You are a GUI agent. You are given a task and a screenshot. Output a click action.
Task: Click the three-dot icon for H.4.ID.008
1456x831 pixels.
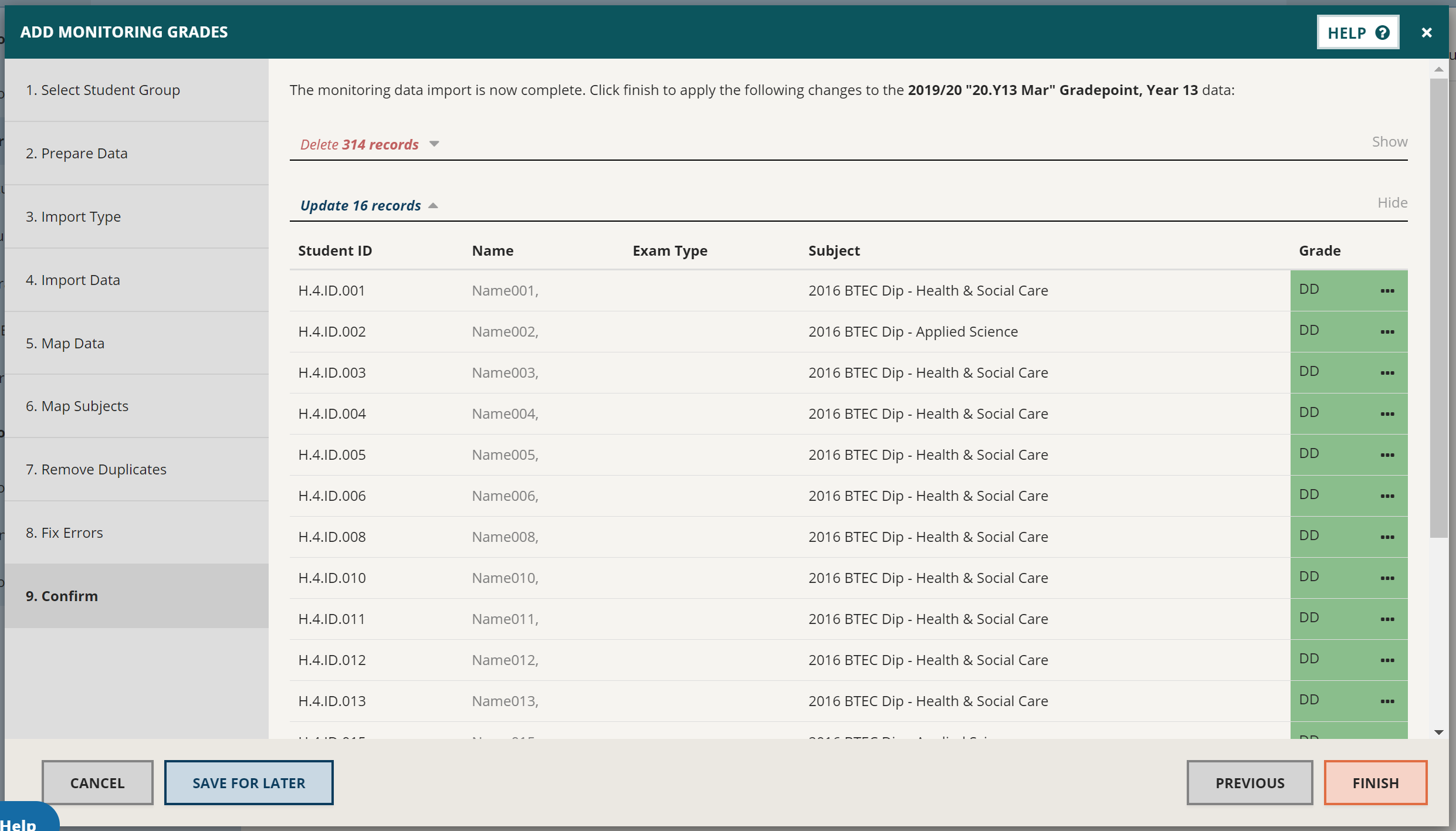click(1388, 537)
